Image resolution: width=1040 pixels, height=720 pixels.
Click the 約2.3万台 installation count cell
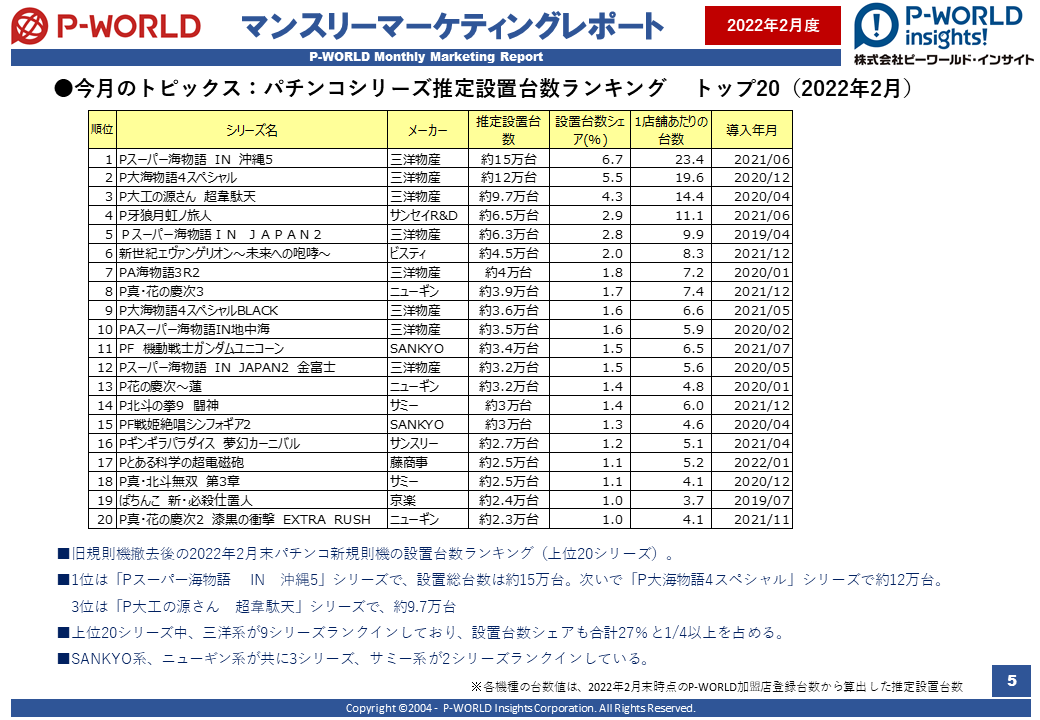(509, 520)
